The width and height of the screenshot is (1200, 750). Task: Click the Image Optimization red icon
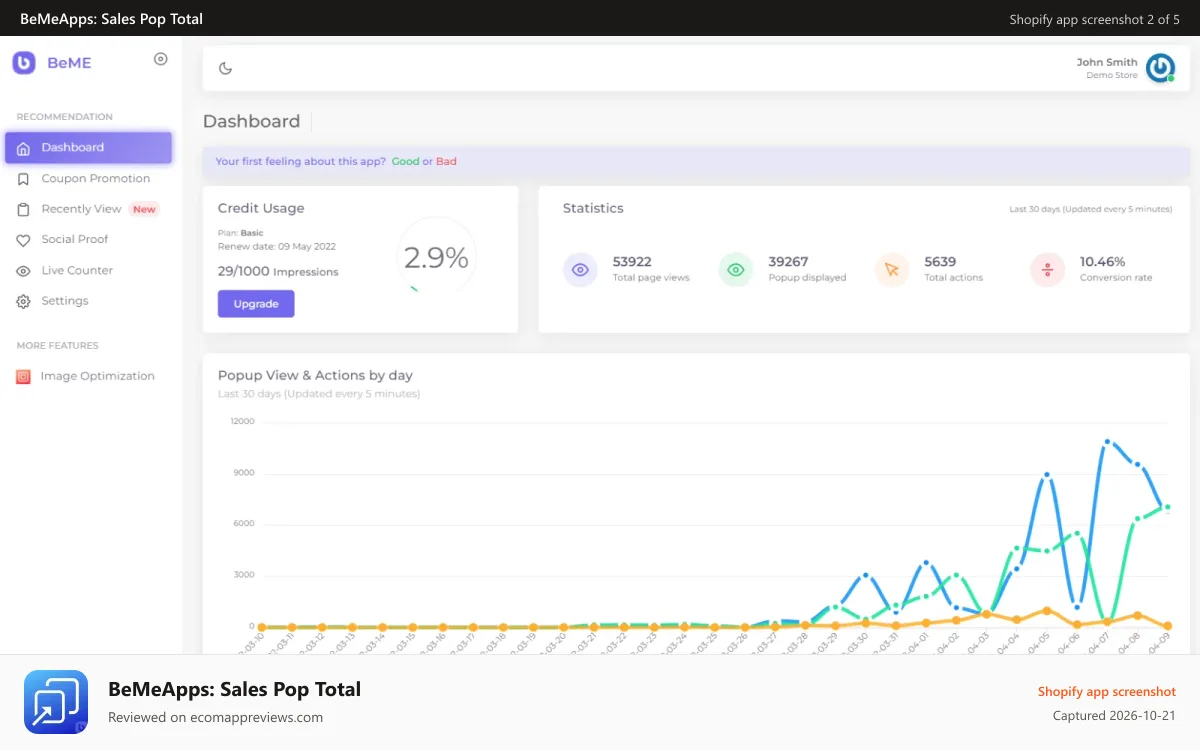23,377
